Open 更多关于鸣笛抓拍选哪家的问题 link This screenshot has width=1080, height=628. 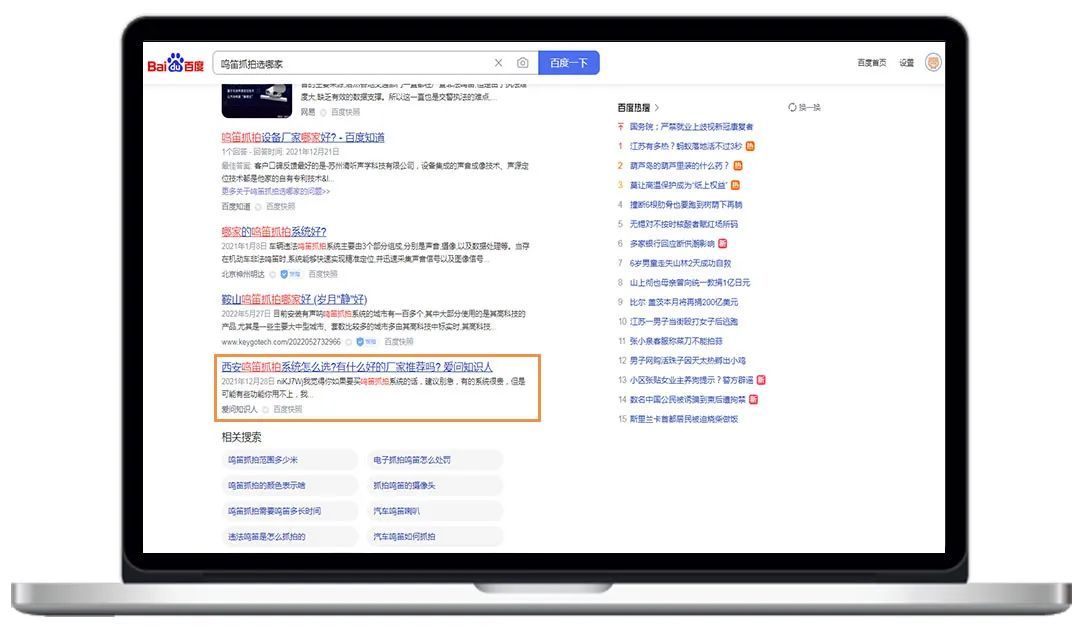275,191
